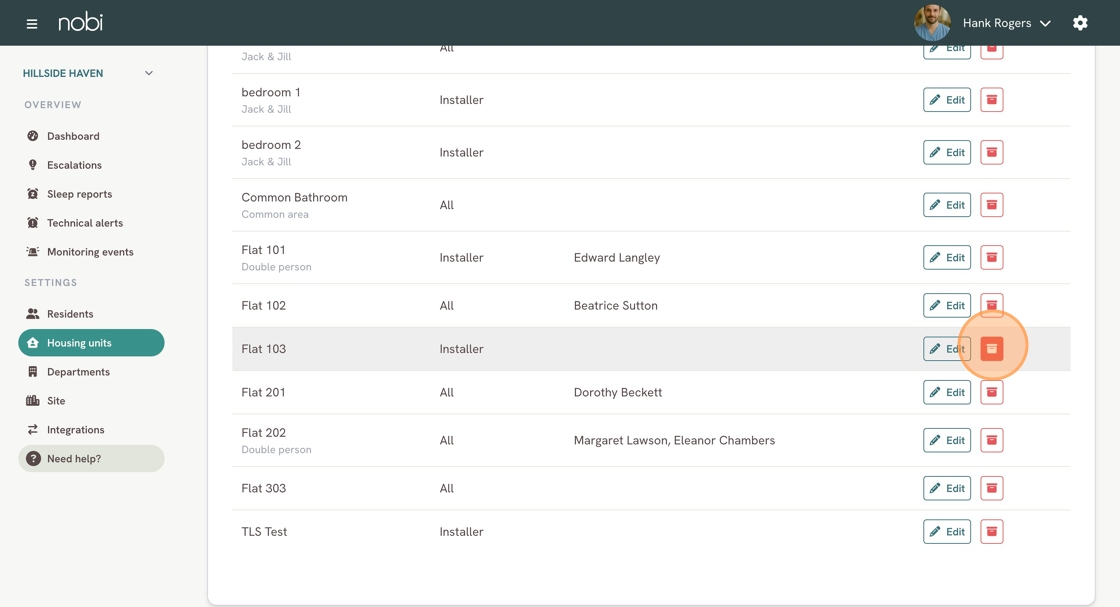Image resolution: width=1120 pixels, height=607 pixels.
Task: Open Integrations settings in sidebar
Action: (75, 430)
